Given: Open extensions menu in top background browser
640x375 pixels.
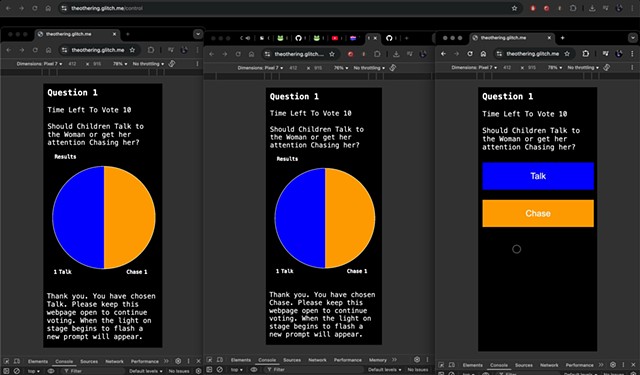Looking at the screenshot, I should tap(573, 8).
